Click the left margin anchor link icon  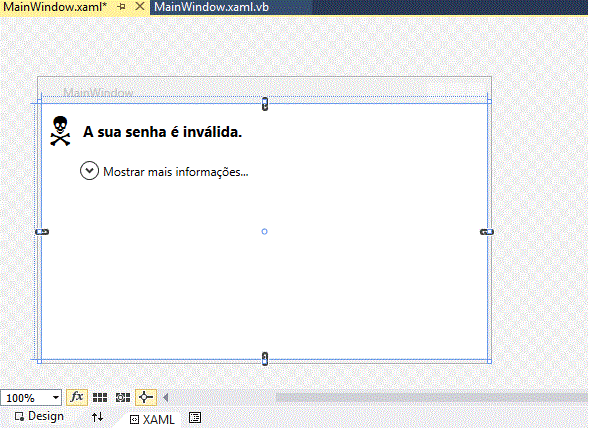click(42, 232)
